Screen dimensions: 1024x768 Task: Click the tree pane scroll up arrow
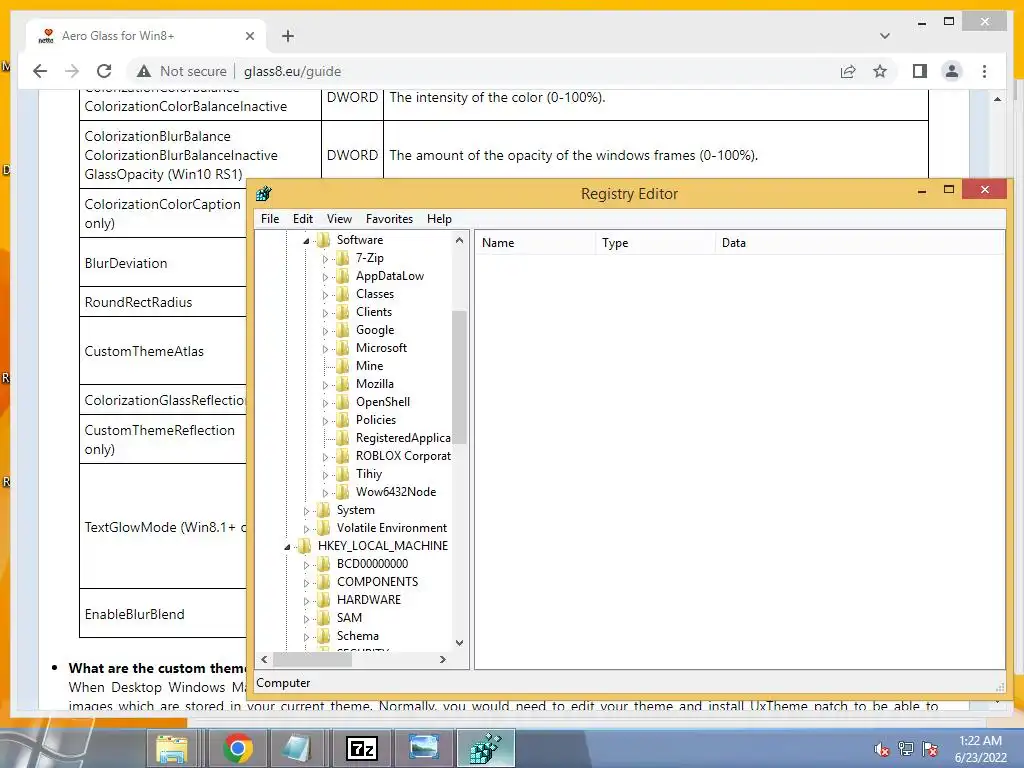[459, 240]
